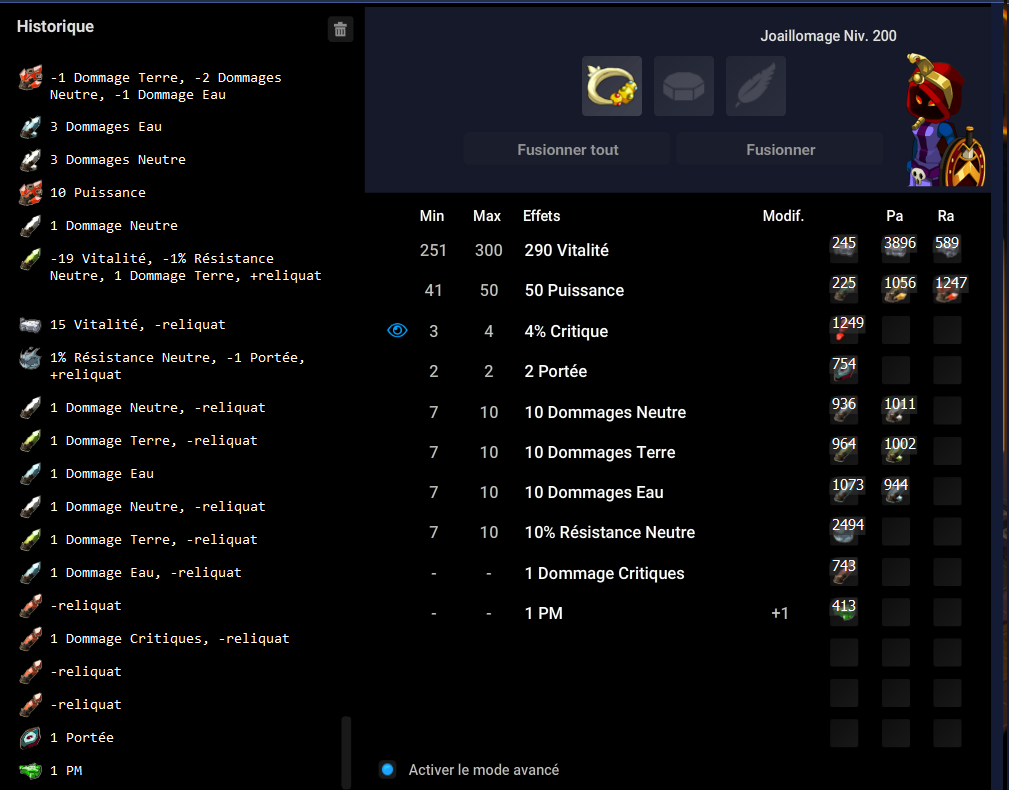Click the Fusionner button

pos(781,150)
